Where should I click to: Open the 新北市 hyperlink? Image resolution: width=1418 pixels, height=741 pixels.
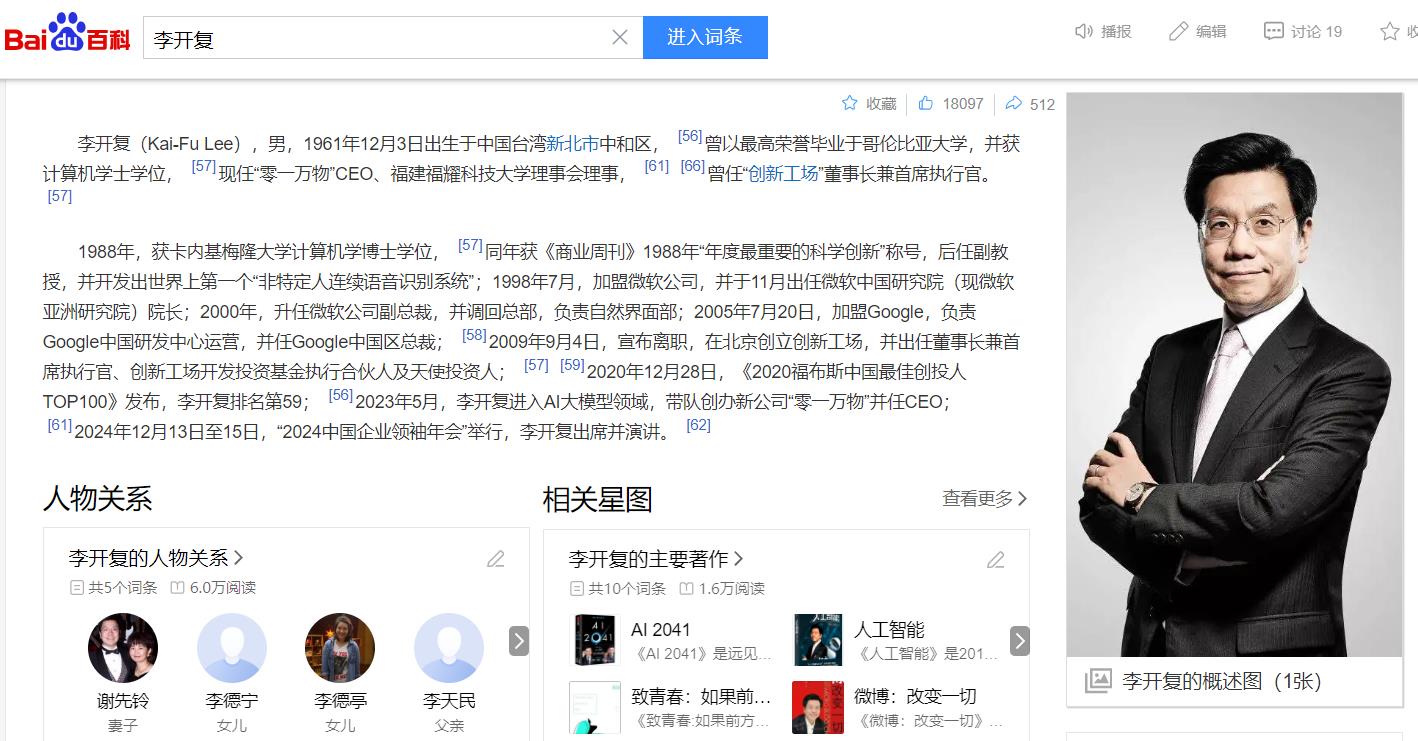tap(572, 143)
